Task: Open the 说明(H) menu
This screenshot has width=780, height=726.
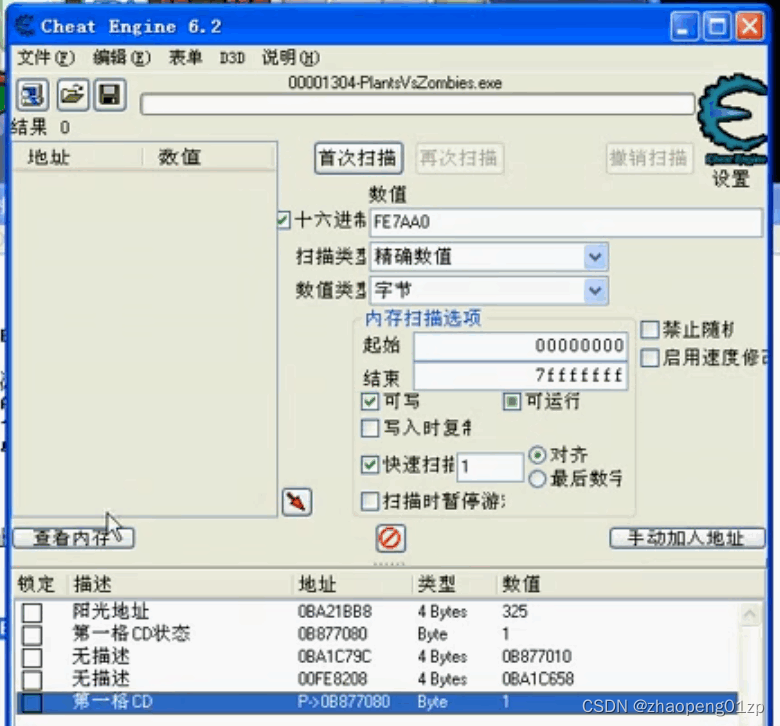Action: tap(291, 58)
